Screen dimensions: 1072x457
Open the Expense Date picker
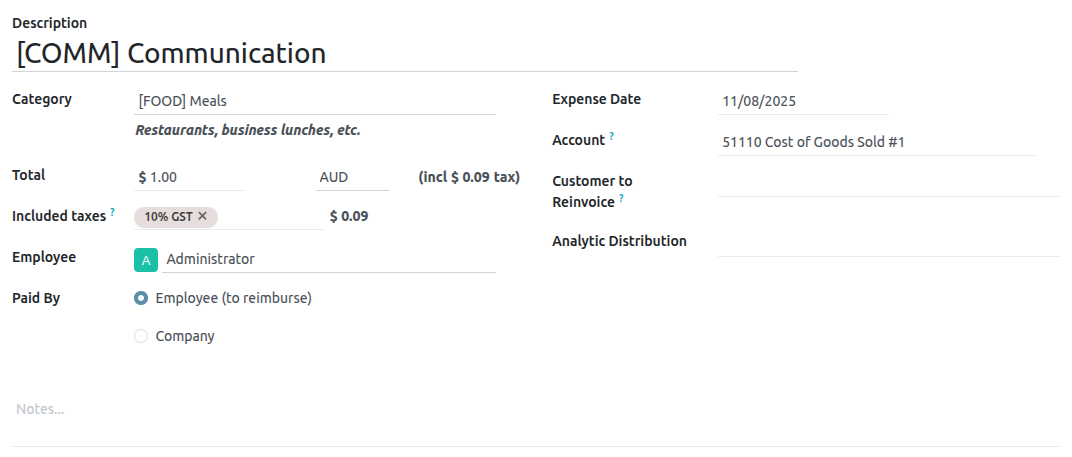[802, 101]
